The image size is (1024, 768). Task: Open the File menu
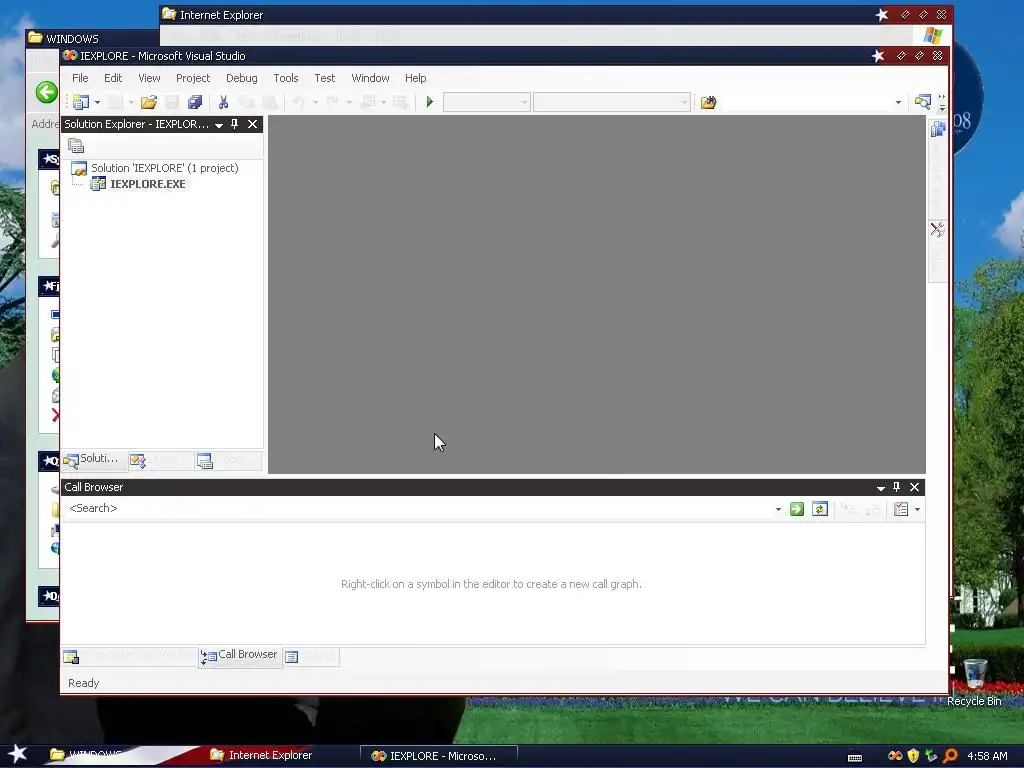pyautogui.click(x=80, y=78)
